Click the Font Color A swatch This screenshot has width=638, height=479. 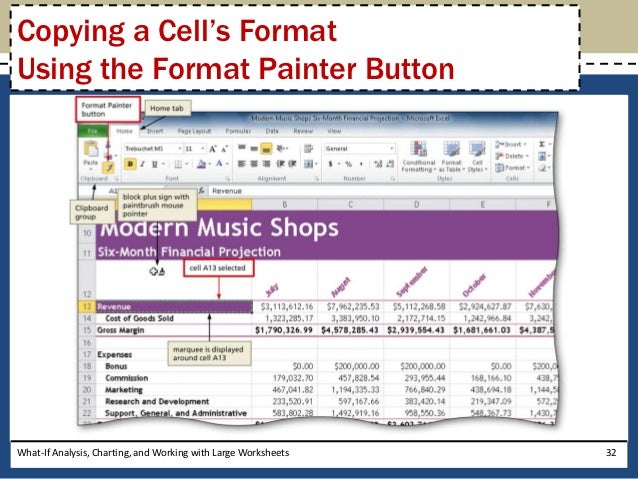tap(219, 164)
